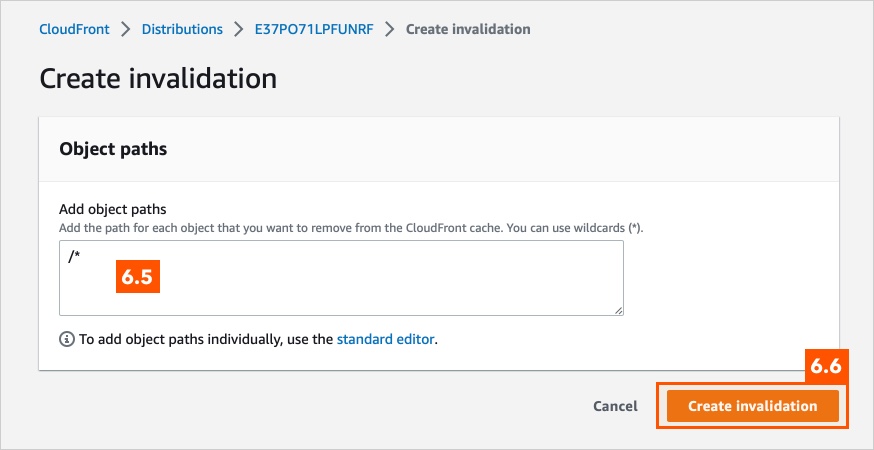Click the orange 6.5 step badge
Viewport: 874px width, 450px height.
coord(138,276)
